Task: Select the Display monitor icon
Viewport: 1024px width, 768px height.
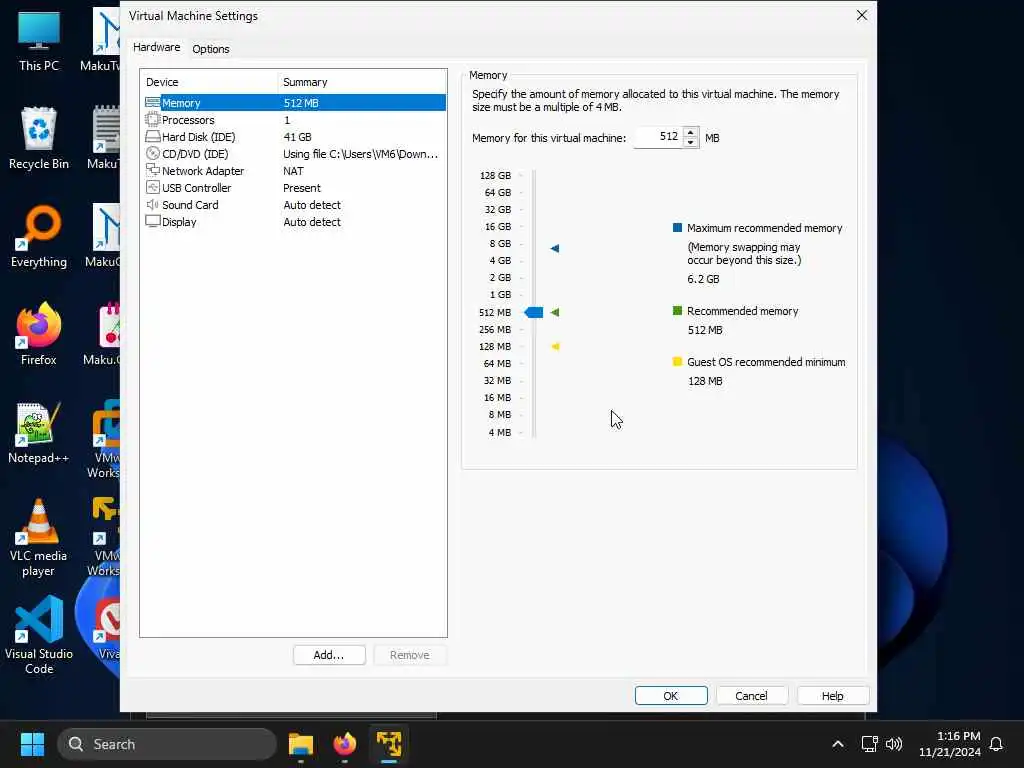Action: pos(152,221)
